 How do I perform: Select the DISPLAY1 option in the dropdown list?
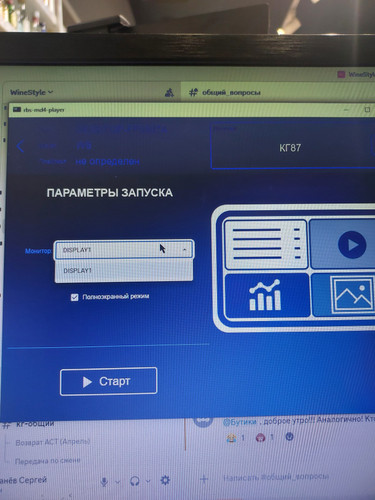click(x=123, y=271)
